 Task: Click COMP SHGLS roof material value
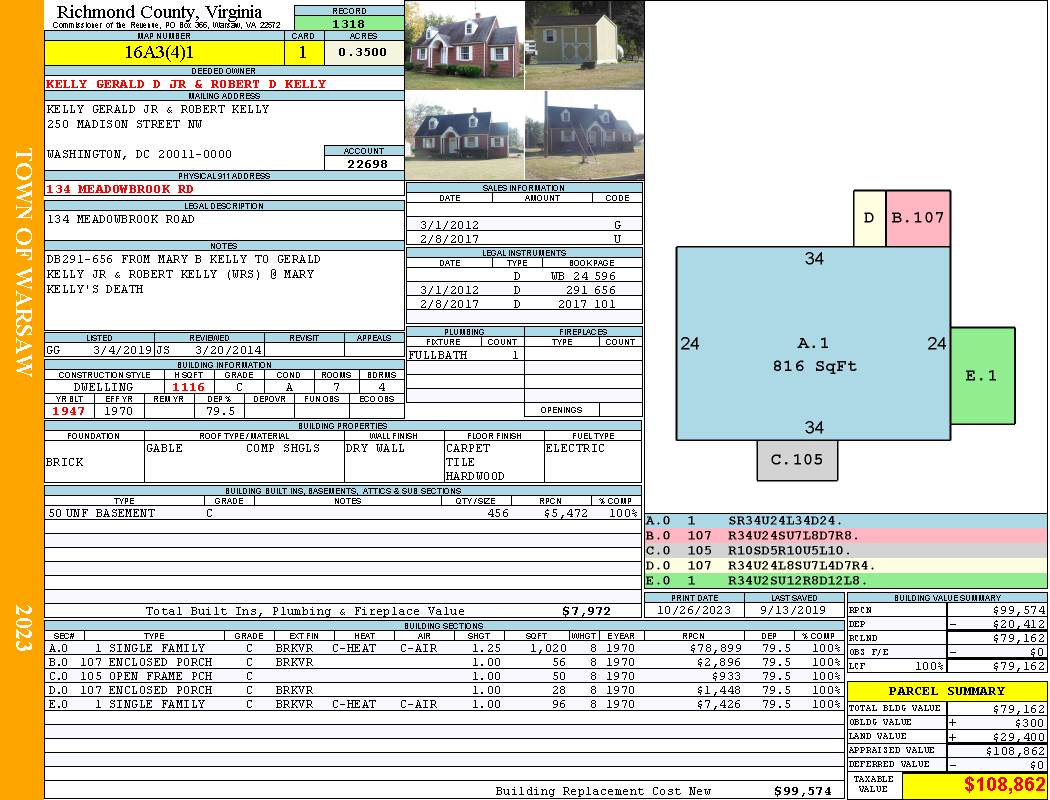(283, 449)
